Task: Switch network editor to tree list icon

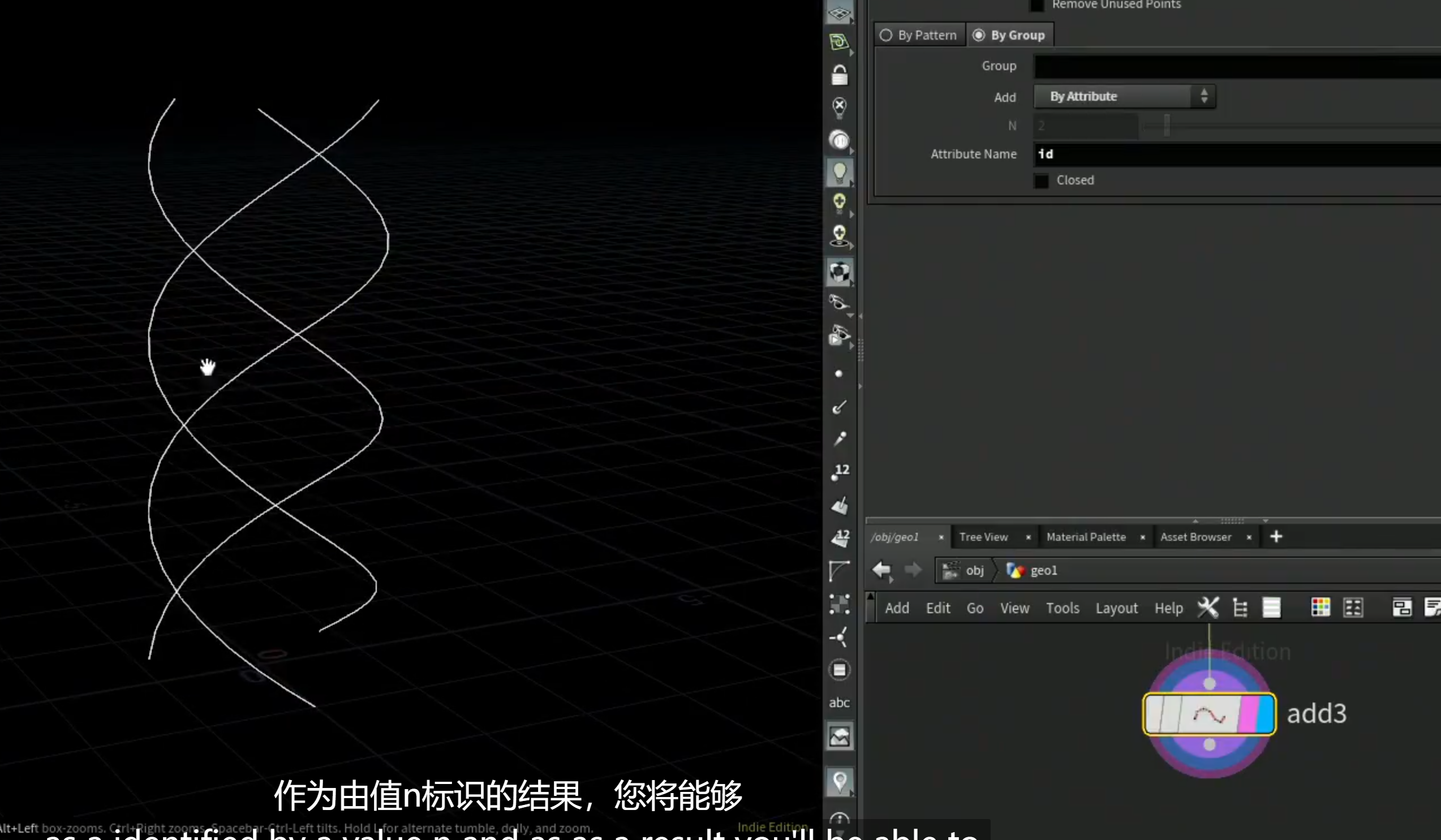Action: tap(1240, 608)
